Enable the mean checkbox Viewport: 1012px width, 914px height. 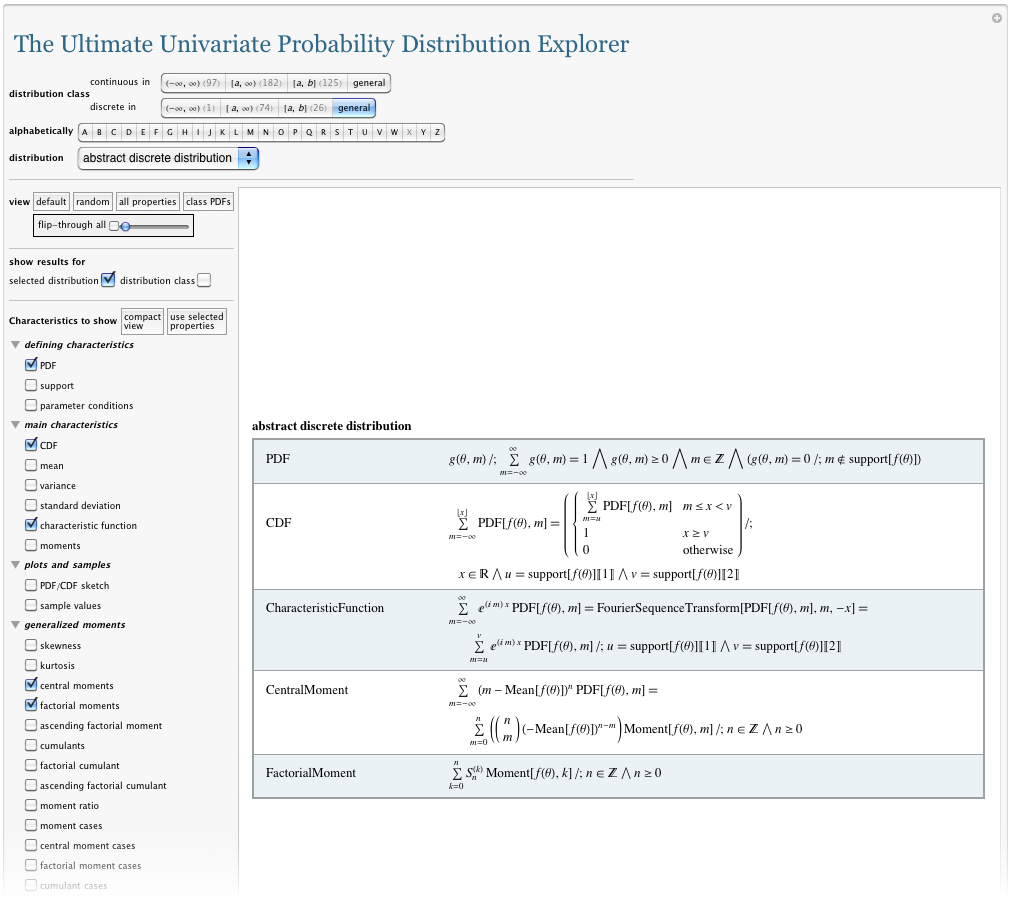click(x=31, y=465)
